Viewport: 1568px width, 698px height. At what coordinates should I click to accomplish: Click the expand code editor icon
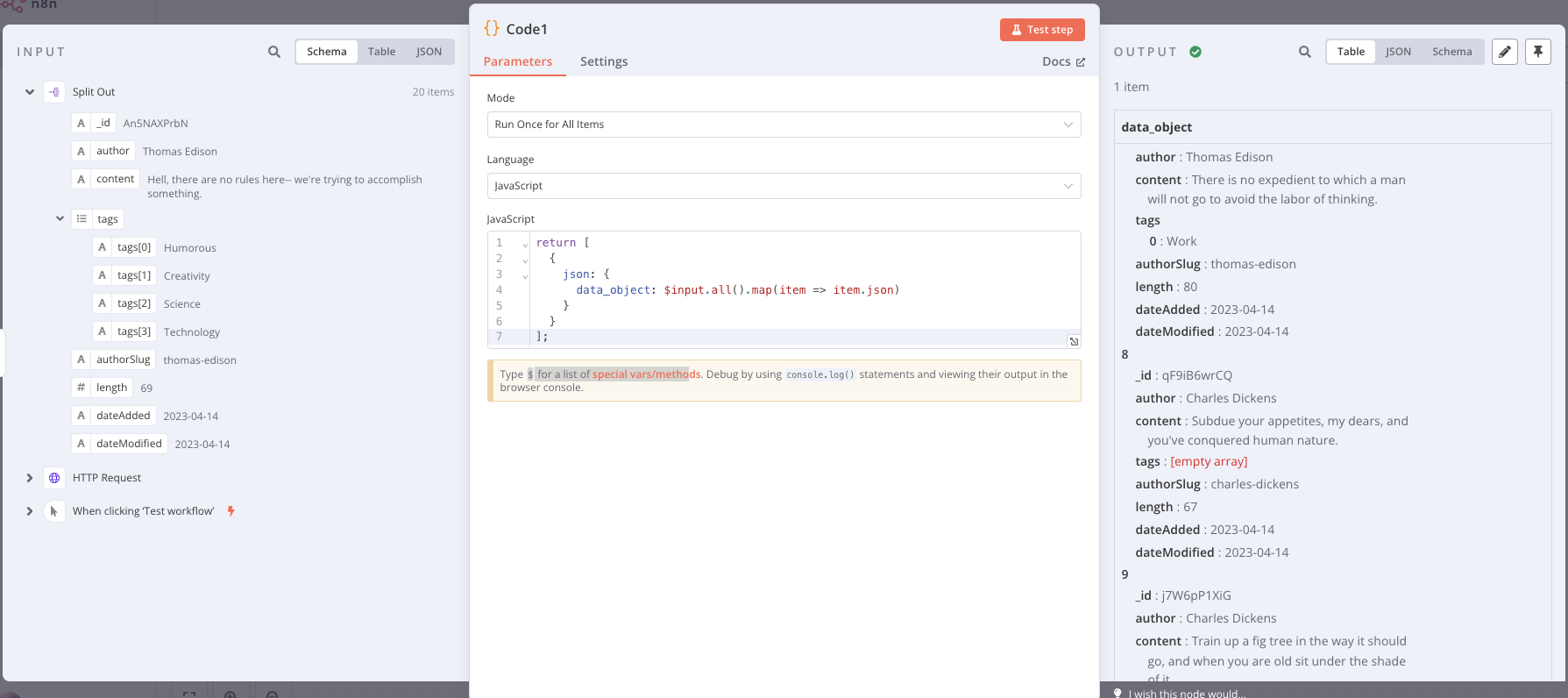click(x=1074, y=341)
